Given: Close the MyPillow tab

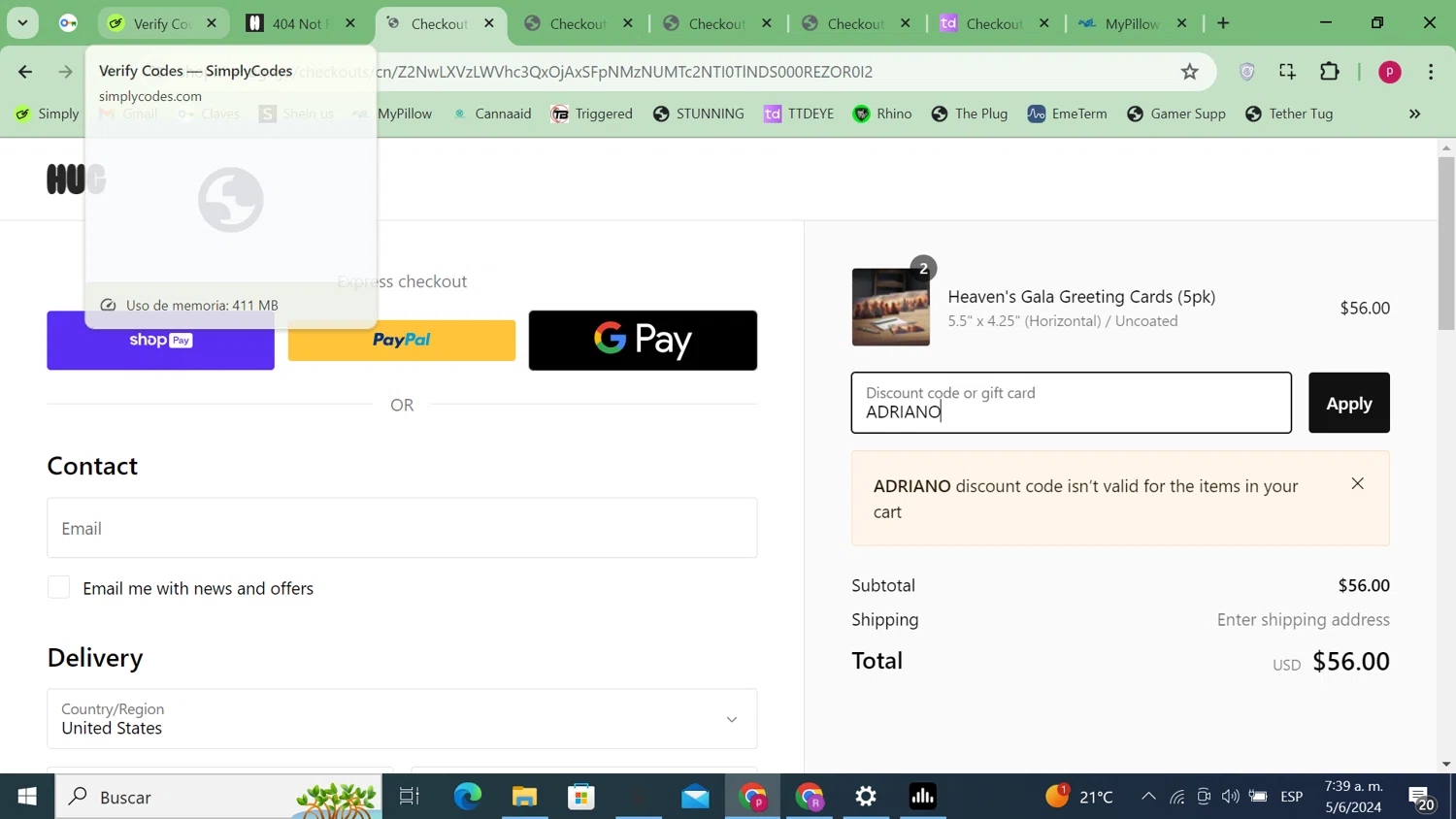Looking at the screenshot, I should click(x=1181, y=23).
